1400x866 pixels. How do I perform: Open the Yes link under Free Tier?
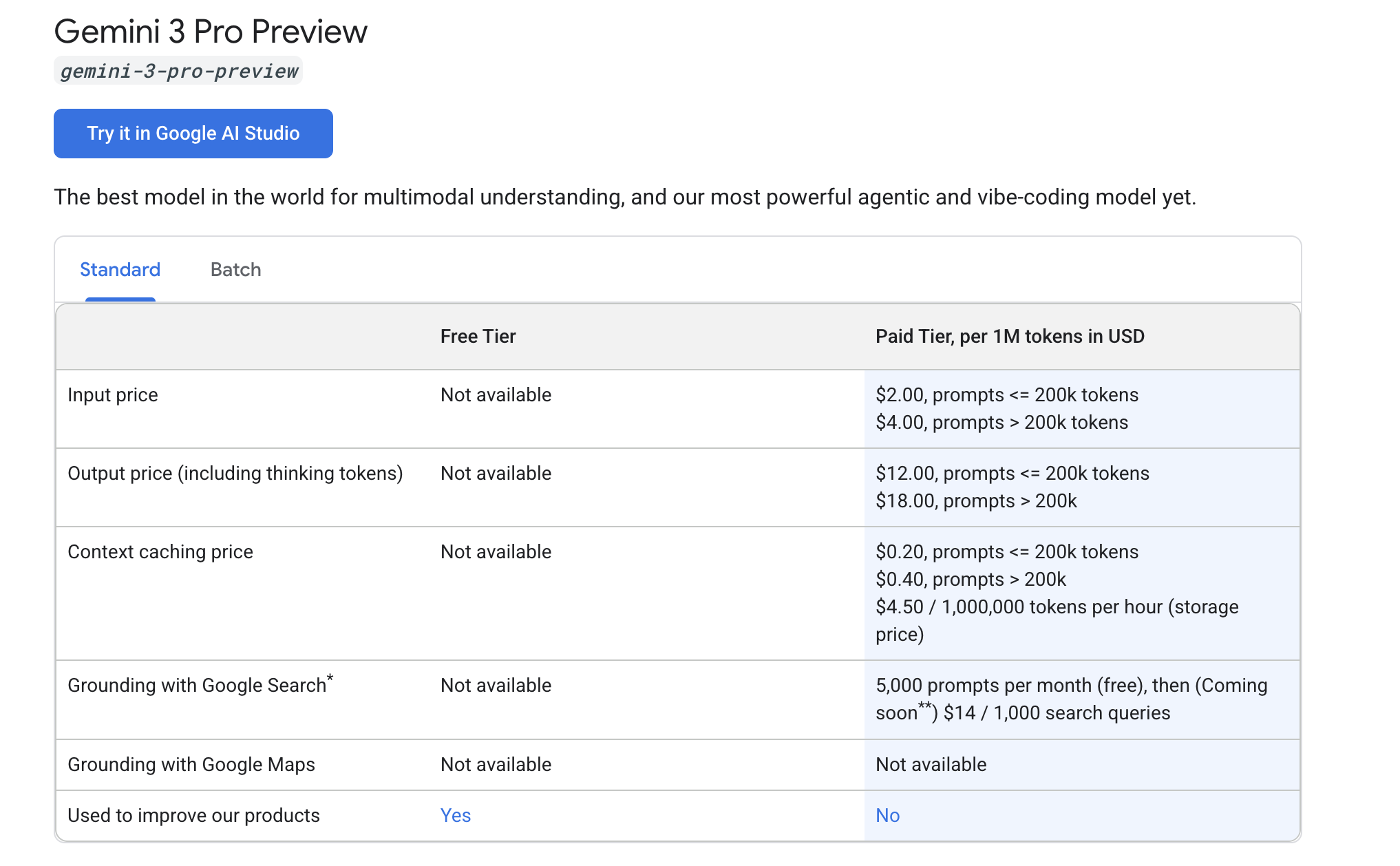click(455, 816)
